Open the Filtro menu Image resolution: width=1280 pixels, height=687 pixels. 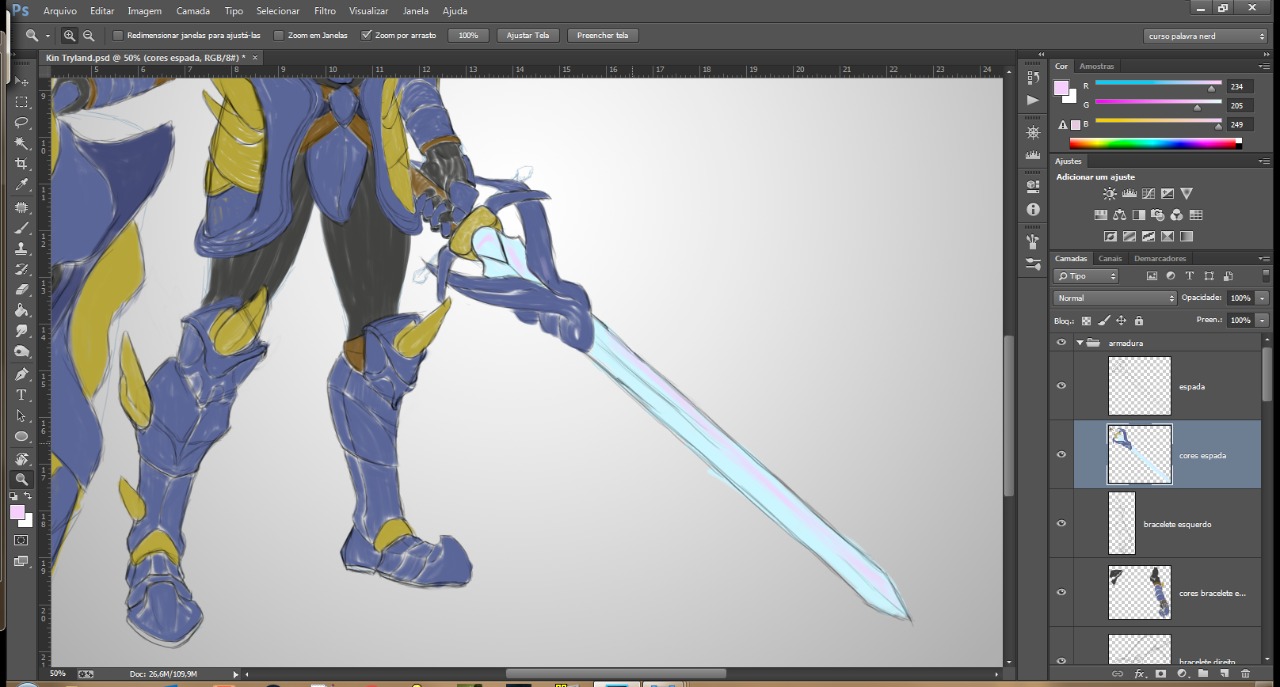(324, 11)
